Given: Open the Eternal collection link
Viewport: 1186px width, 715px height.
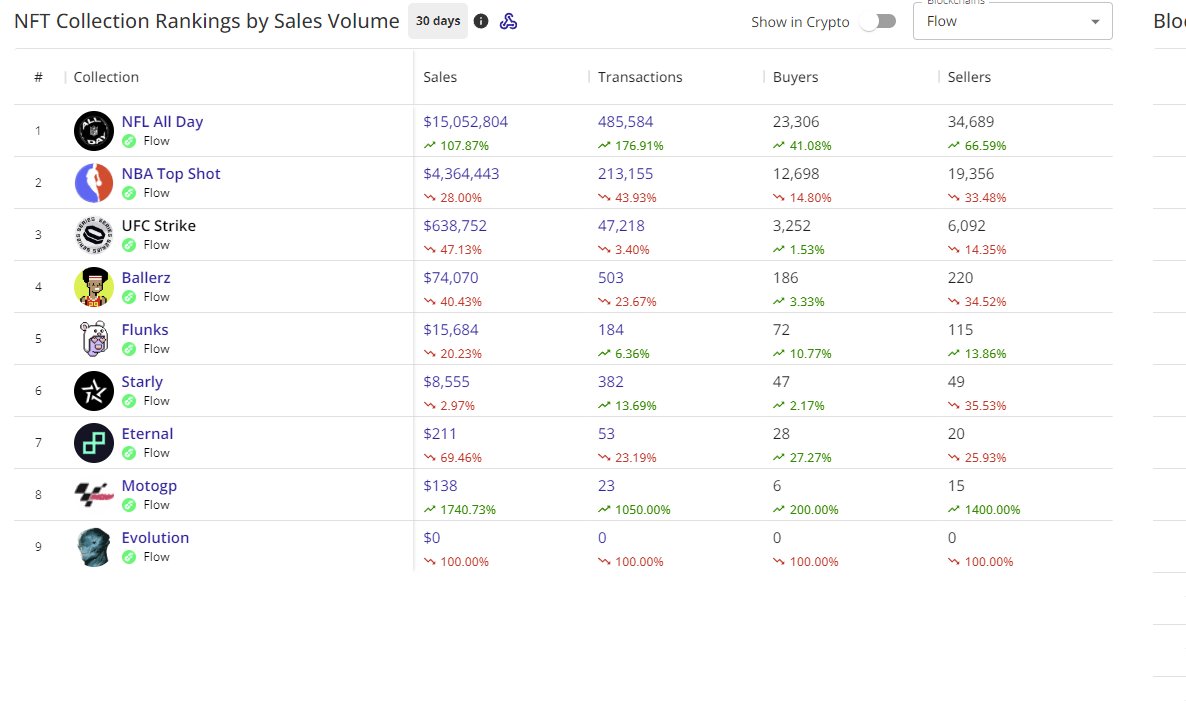Looking at the screenshot, I should point(147,434).
